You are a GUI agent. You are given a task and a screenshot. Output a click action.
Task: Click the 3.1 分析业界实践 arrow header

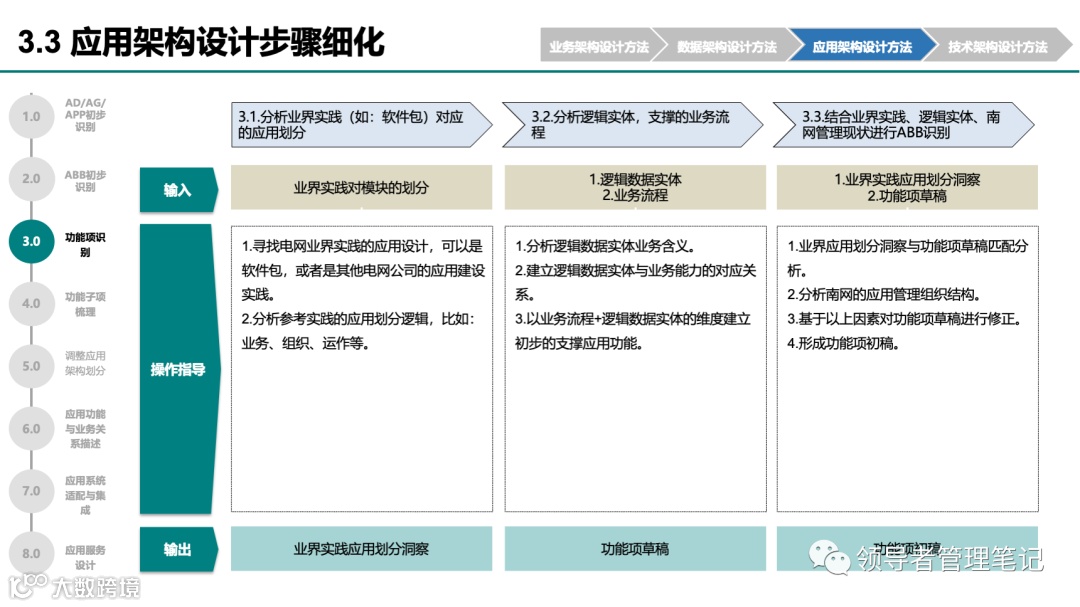pos(362,125)
